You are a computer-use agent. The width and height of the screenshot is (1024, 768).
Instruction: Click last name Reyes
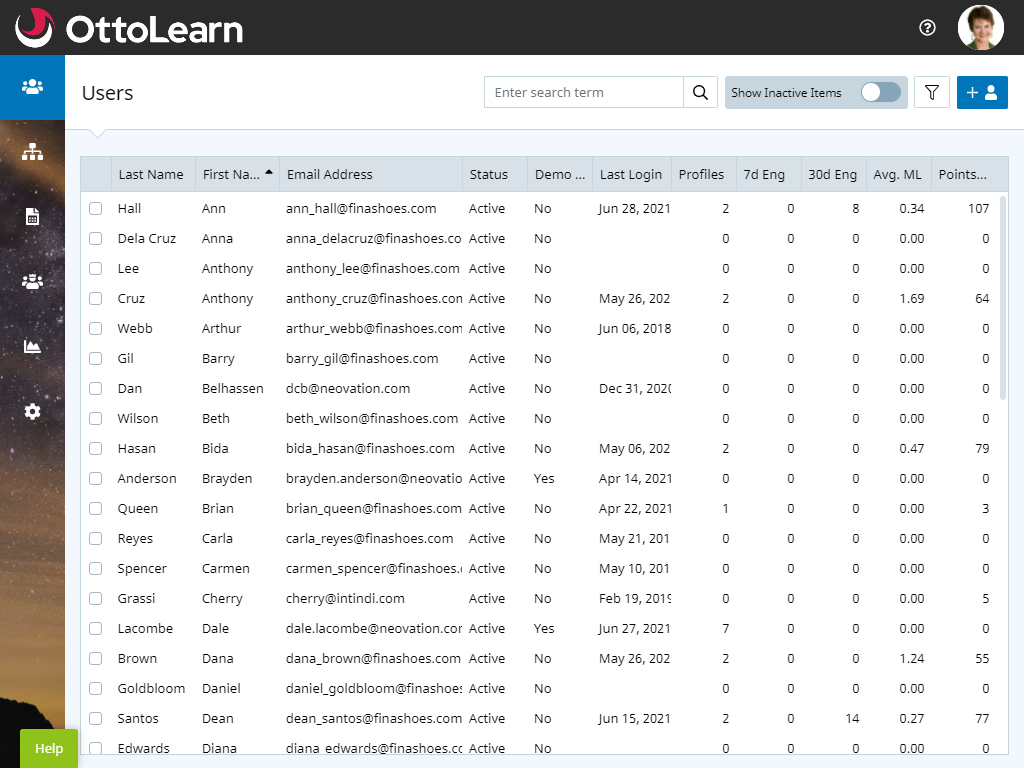coord(135,539)
